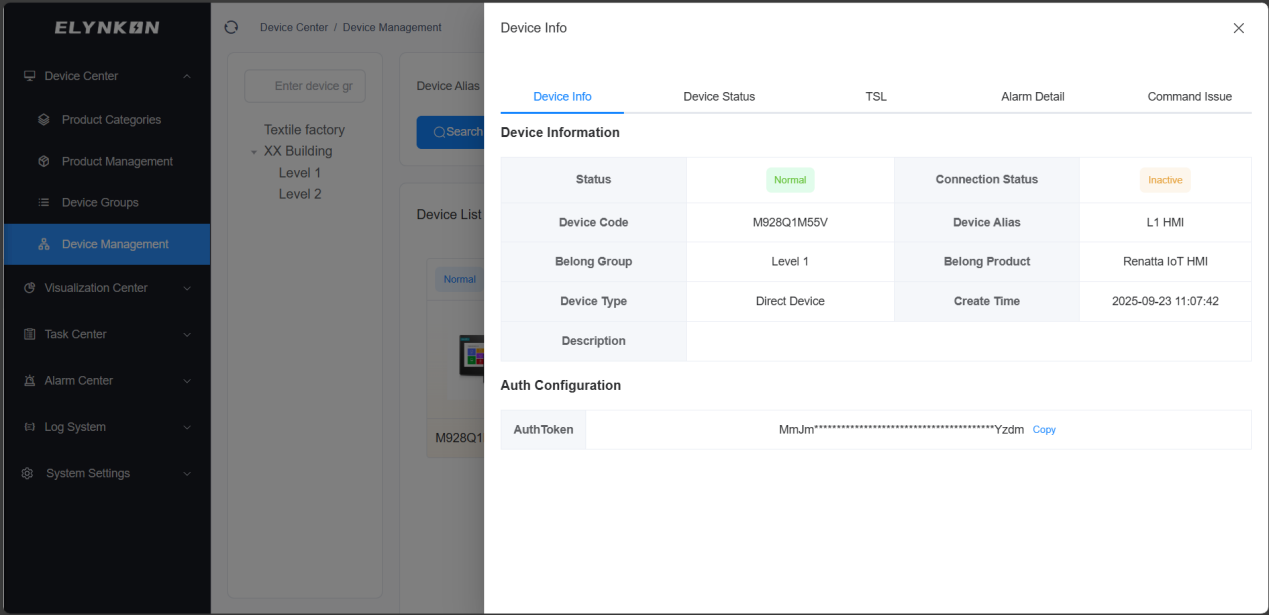The image size is (1269, 615).
Task: Click the Product Categories layers icon
Action: click(x=44, y=120)
